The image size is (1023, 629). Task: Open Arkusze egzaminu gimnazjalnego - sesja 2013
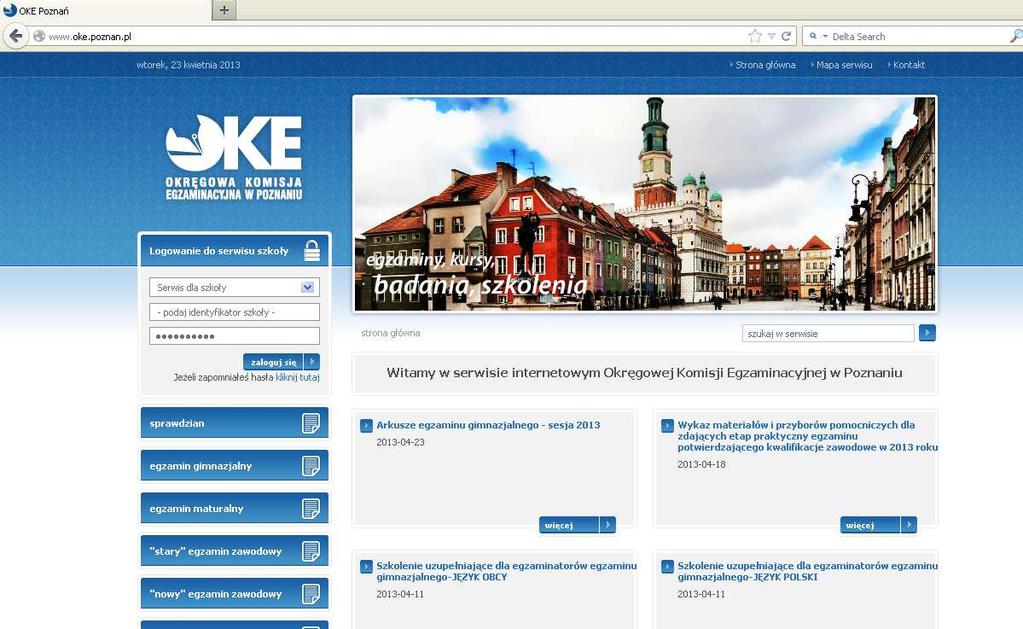pyautogui.click(x=488, y=425)
